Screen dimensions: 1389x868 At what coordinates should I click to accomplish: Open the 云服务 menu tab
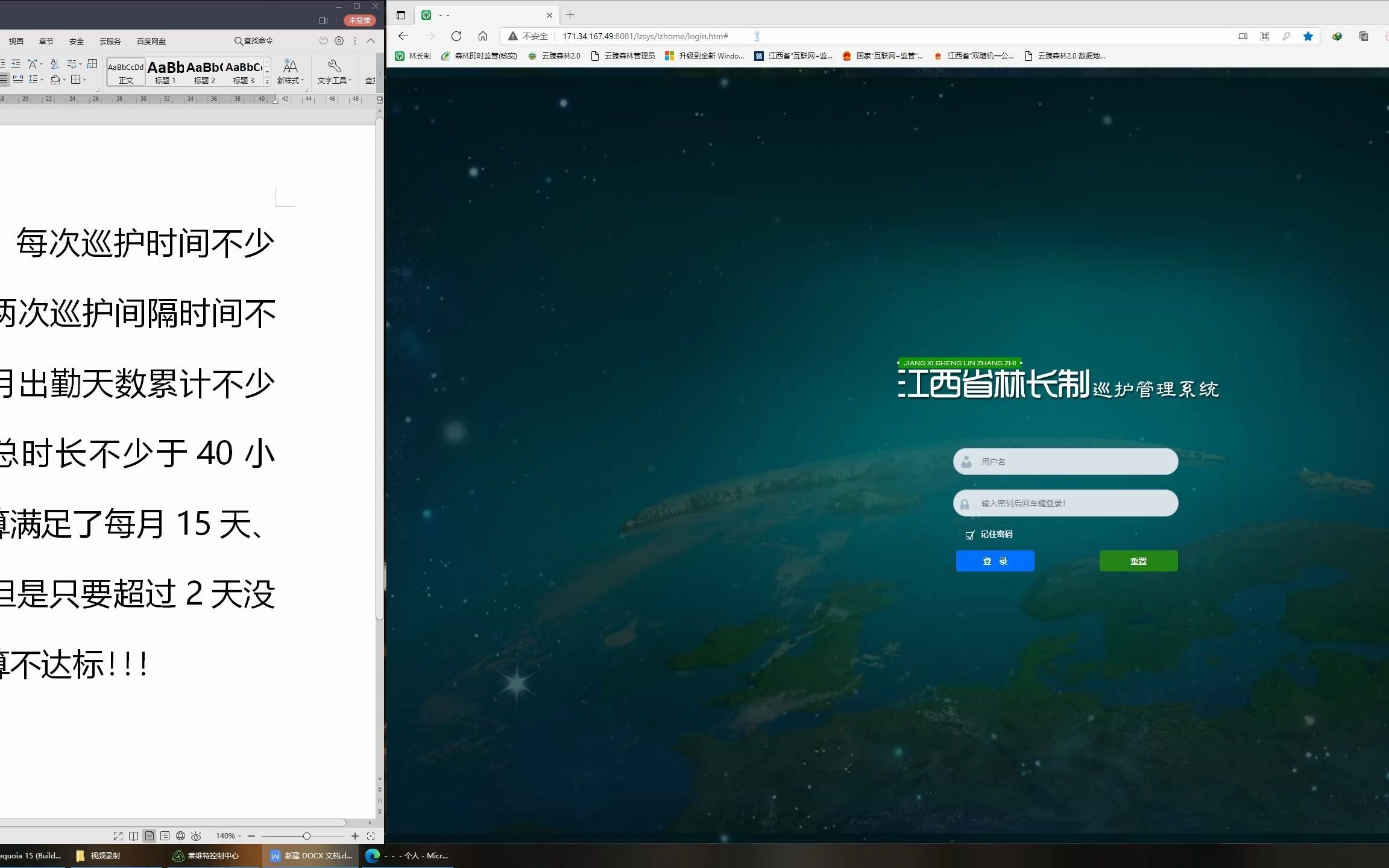pyautogui.click(x=110, y=41)
